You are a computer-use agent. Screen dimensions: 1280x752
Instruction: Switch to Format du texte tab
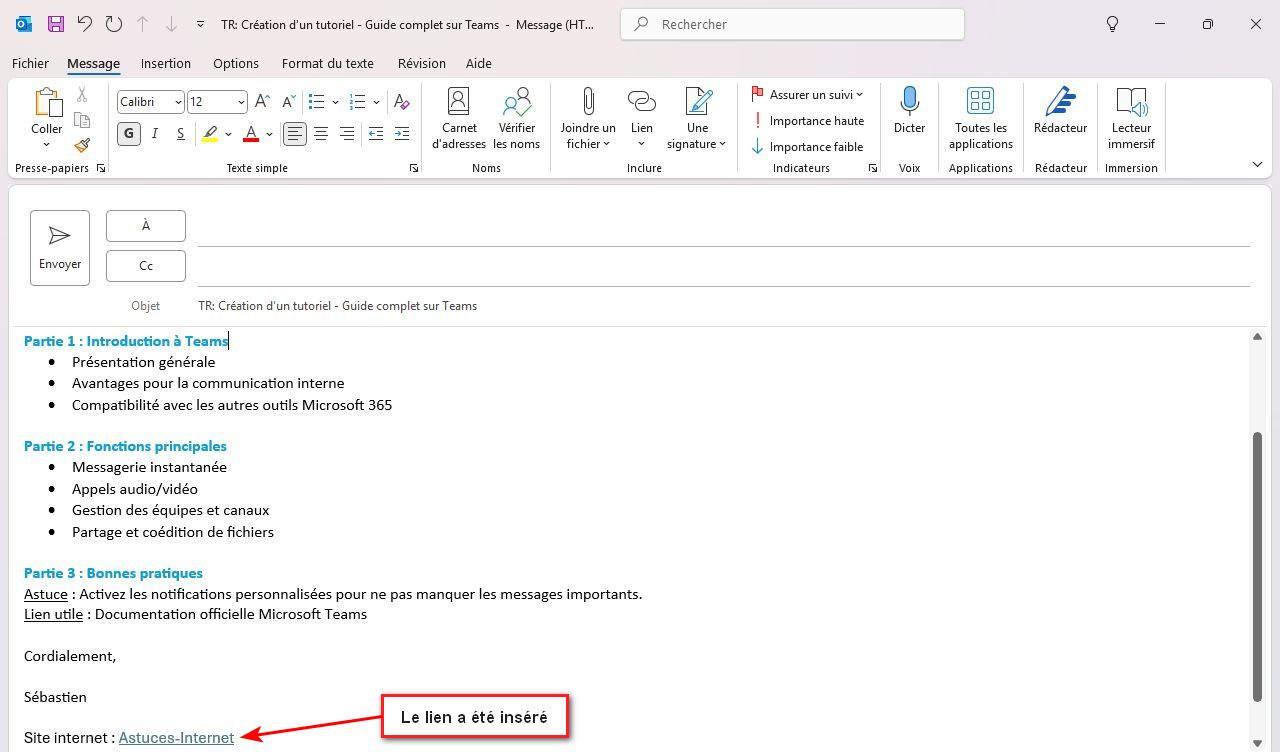tap(328, 63)
